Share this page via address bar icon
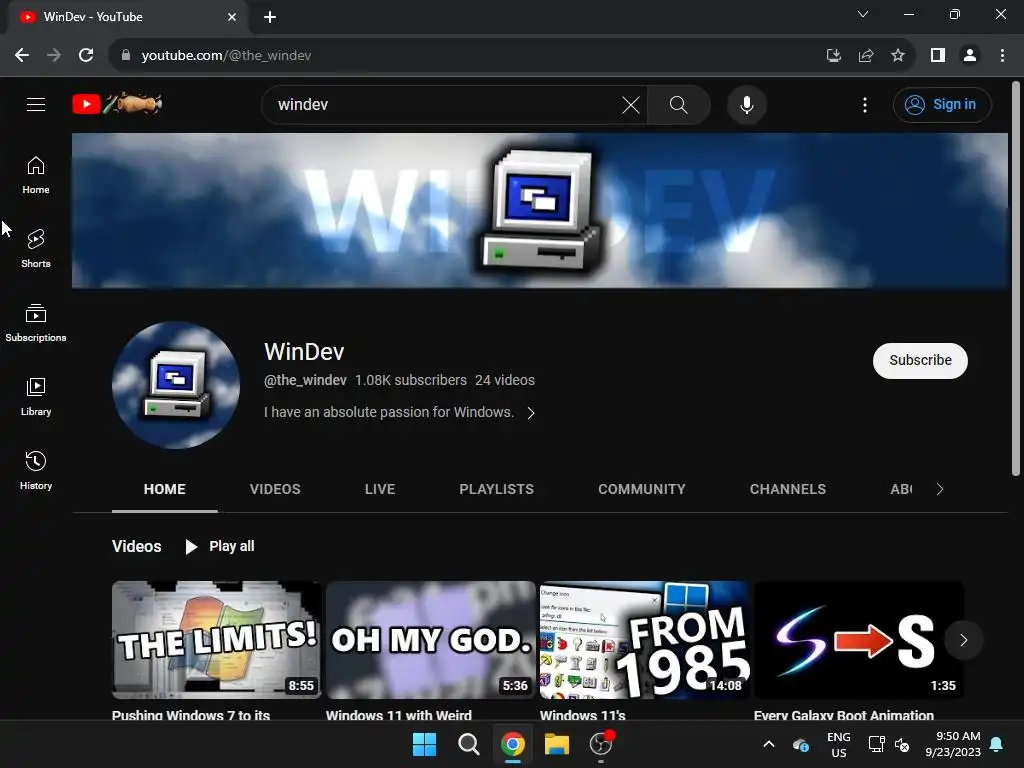The image size is (1024, 768). tap(866, 56)
